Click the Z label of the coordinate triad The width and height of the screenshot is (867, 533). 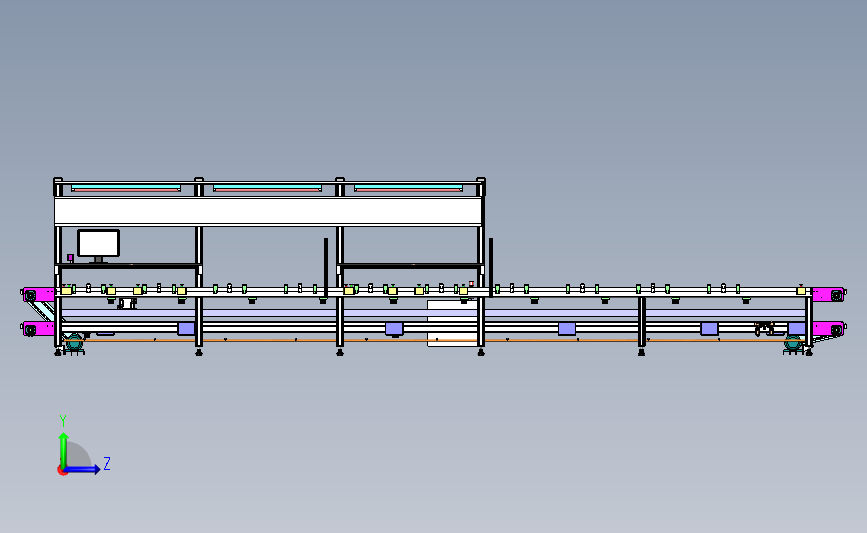(107, 463)
